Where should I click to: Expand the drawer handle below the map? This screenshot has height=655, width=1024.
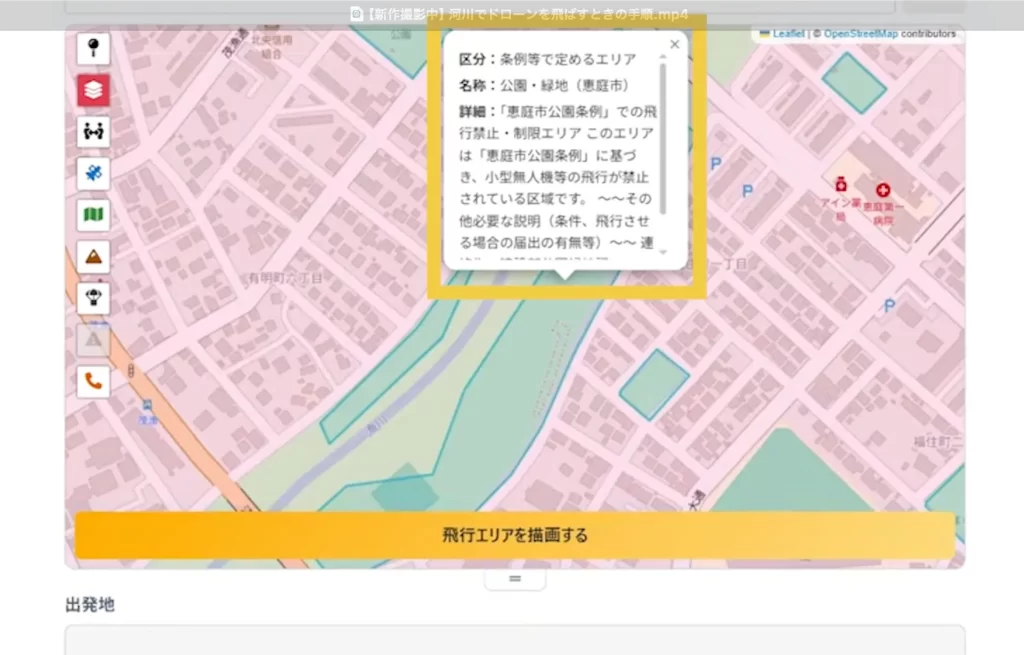click(514, 578)
